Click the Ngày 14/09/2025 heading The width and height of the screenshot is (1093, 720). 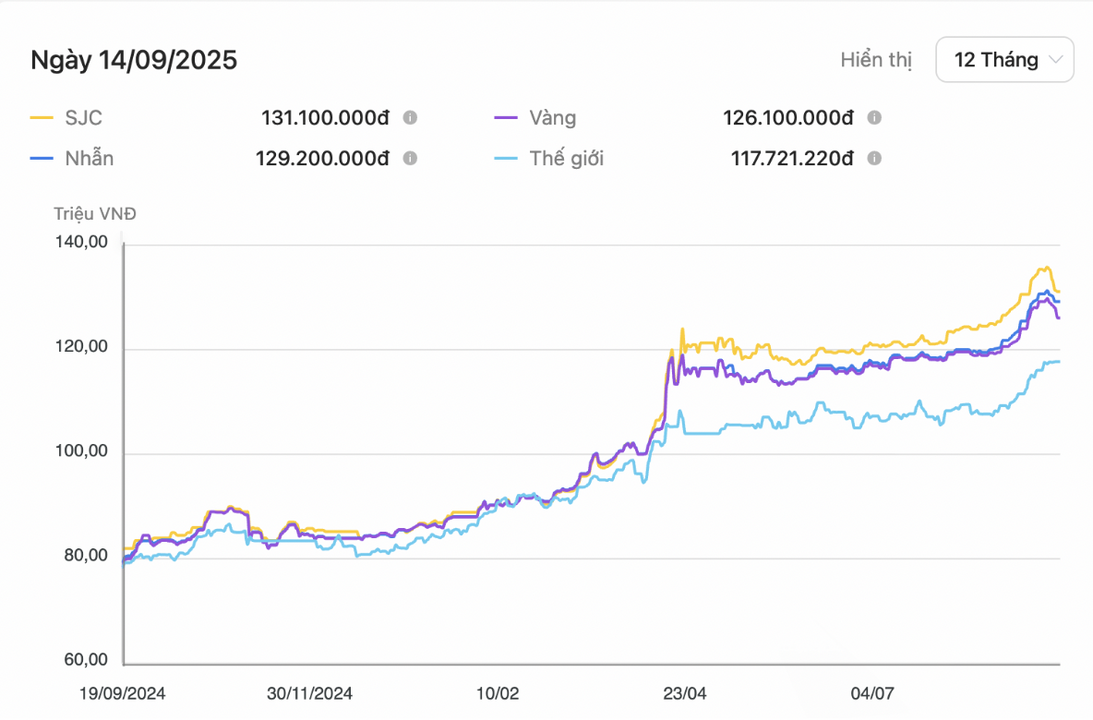[134, 60]
